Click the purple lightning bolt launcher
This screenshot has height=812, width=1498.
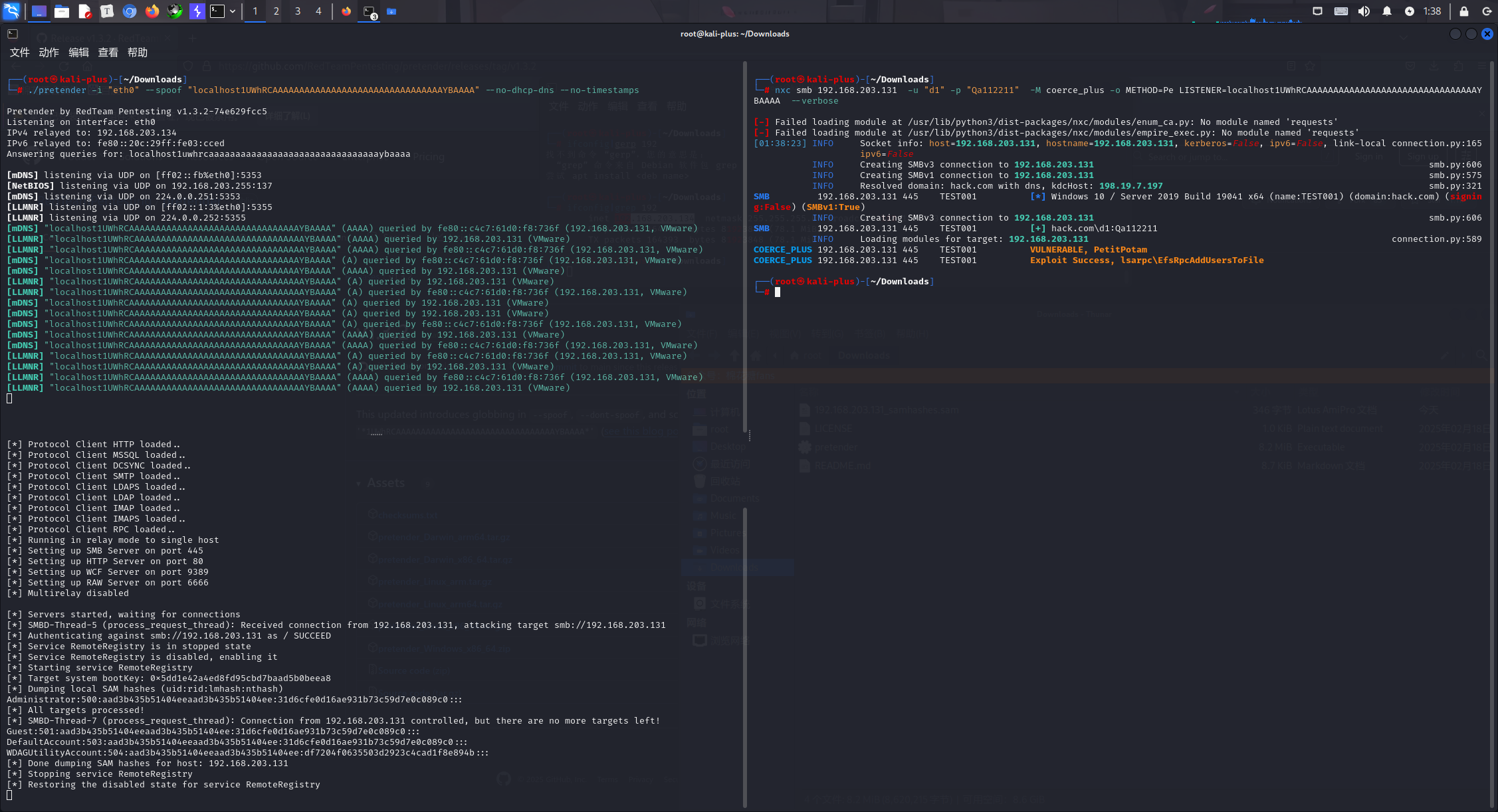(x=197, y=11)
